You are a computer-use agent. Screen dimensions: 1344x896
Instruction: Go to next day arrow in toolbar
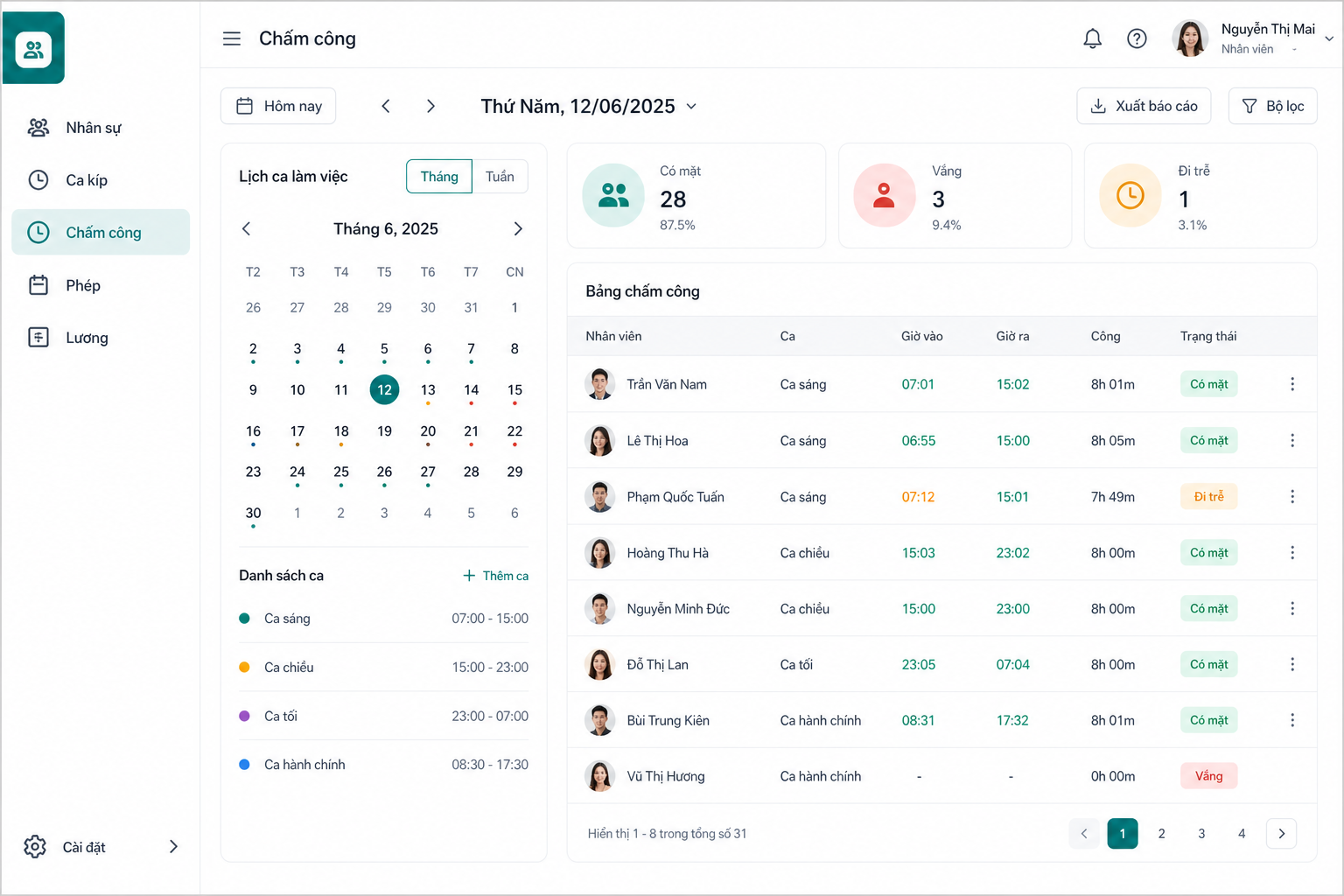[x=430, y=106]
